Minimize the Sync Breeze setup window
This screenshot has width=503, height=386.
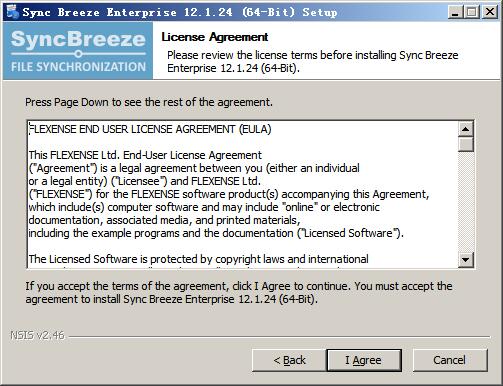click(455, 12)
